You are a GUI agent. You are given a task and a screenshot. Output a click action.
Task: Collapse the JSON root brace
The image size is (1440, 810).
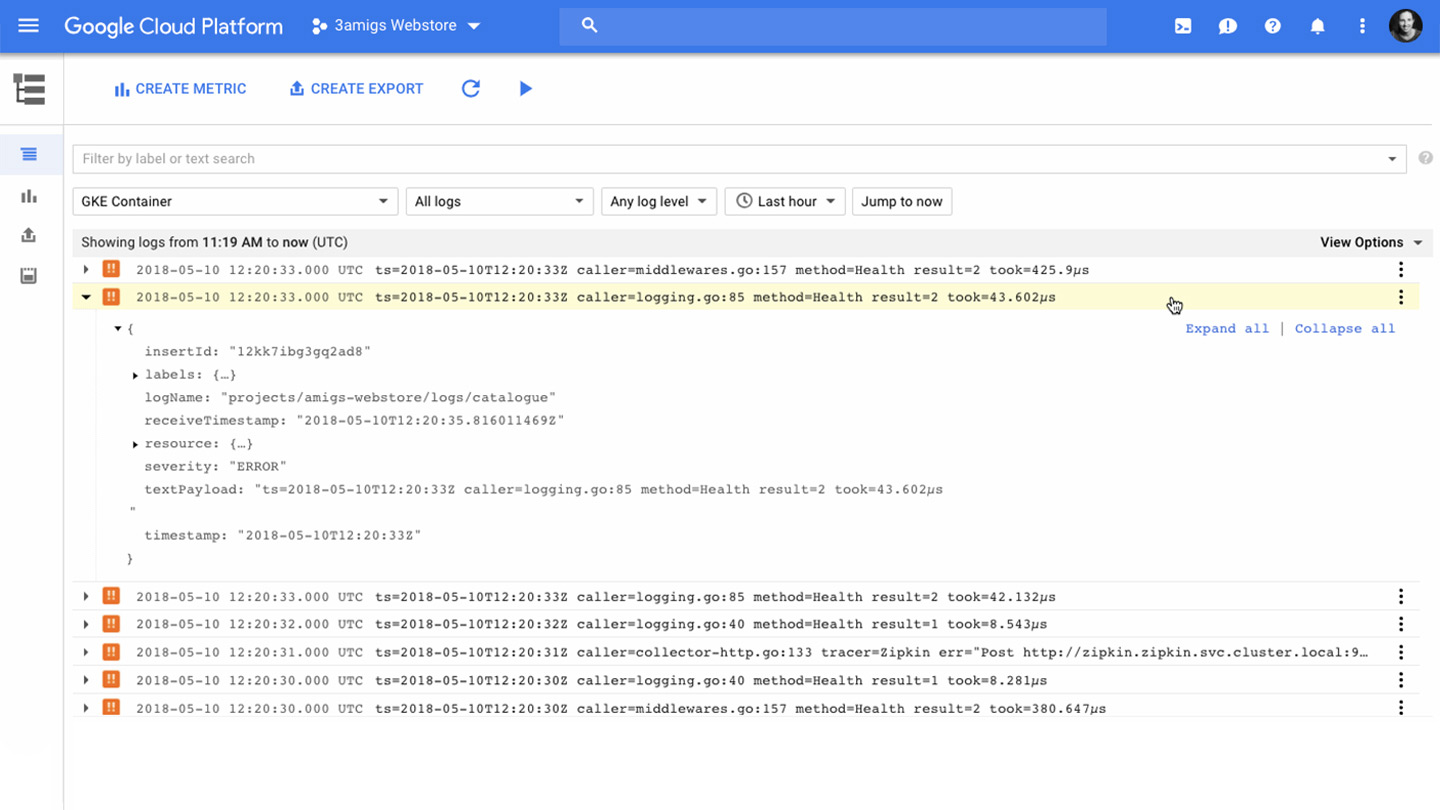point(118,329)
